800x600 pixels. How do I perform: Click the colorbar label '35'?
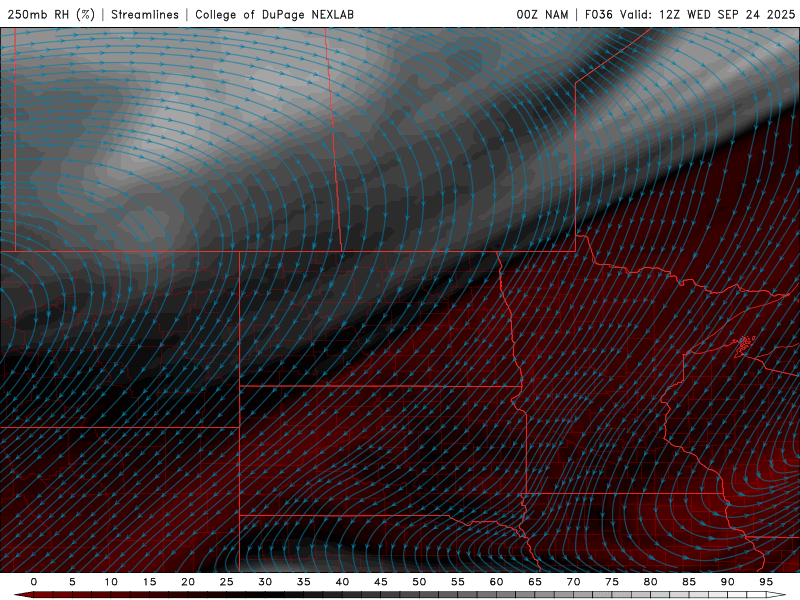303,582
